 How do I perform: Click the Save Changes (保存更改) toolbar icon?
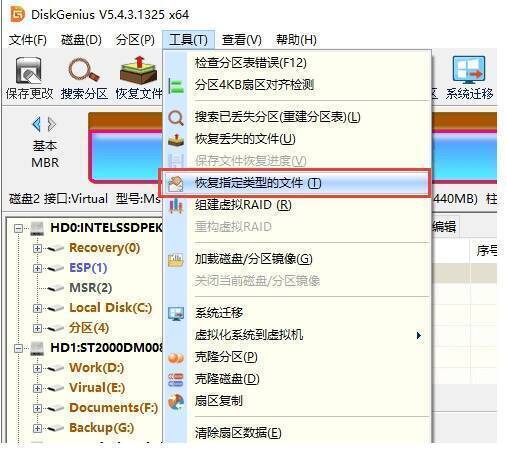coord(29,70)
